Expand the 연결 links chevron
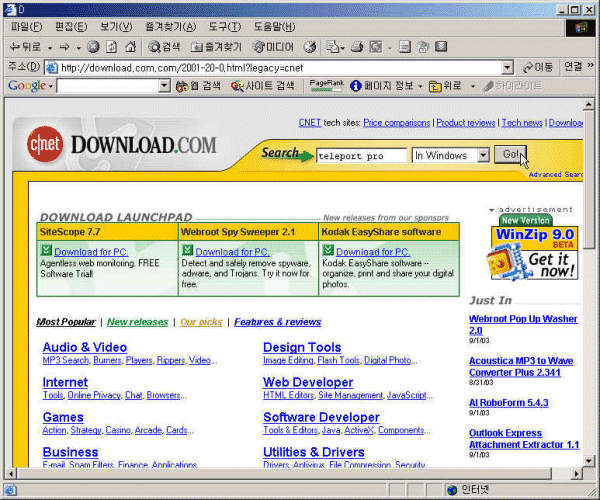This screenshot has height=500, width=600. [590, 65]
